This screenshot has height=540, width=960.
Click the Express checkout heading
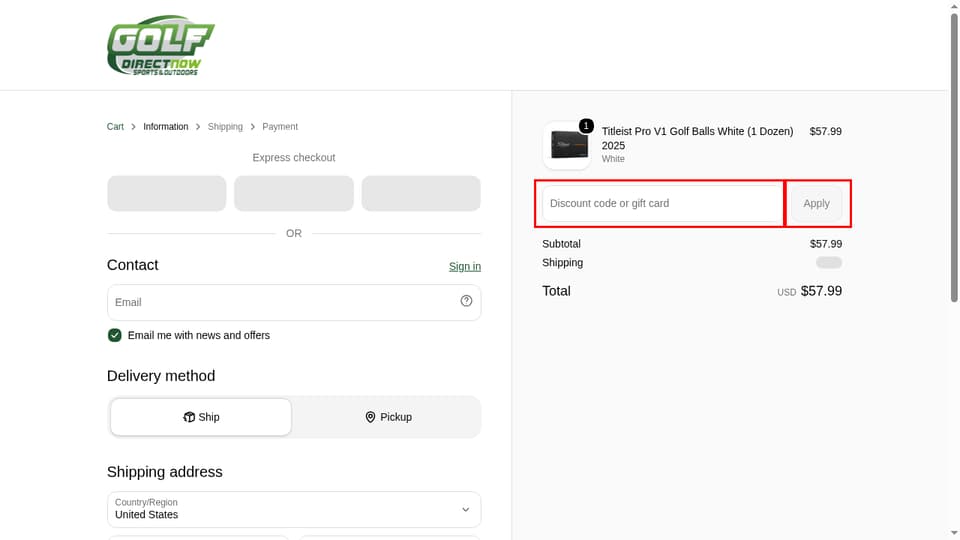(294, 158)
